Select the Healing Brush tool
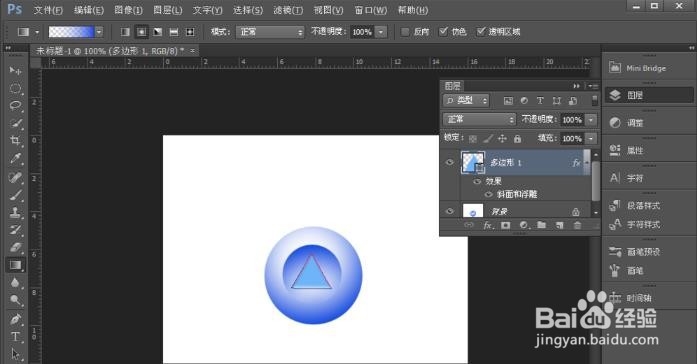The height and width of the screenshot is (364, 697). 15,177
